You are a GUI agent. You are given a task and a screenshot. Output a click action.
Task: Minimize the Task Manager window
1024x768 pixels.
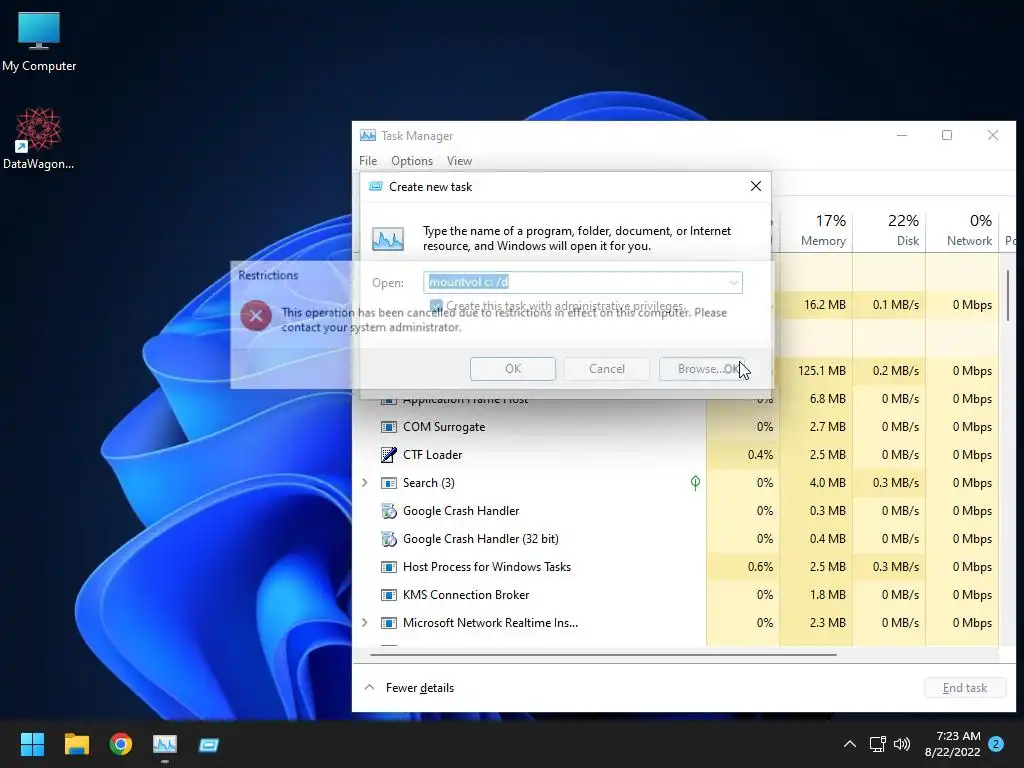point(902,135)
